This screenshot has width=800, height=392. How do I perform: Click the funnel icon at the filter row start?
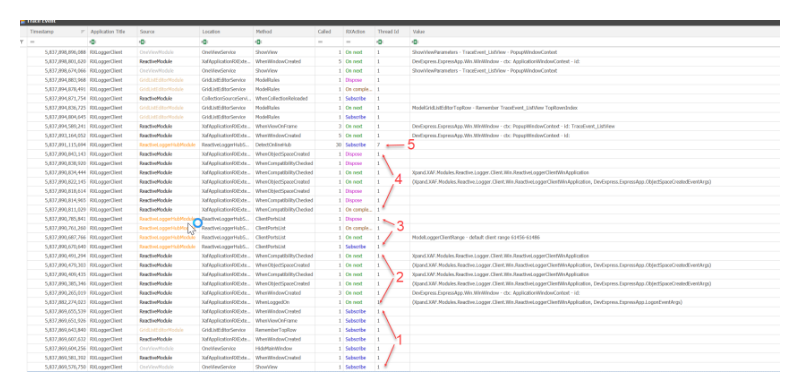(x=22, y=42)
